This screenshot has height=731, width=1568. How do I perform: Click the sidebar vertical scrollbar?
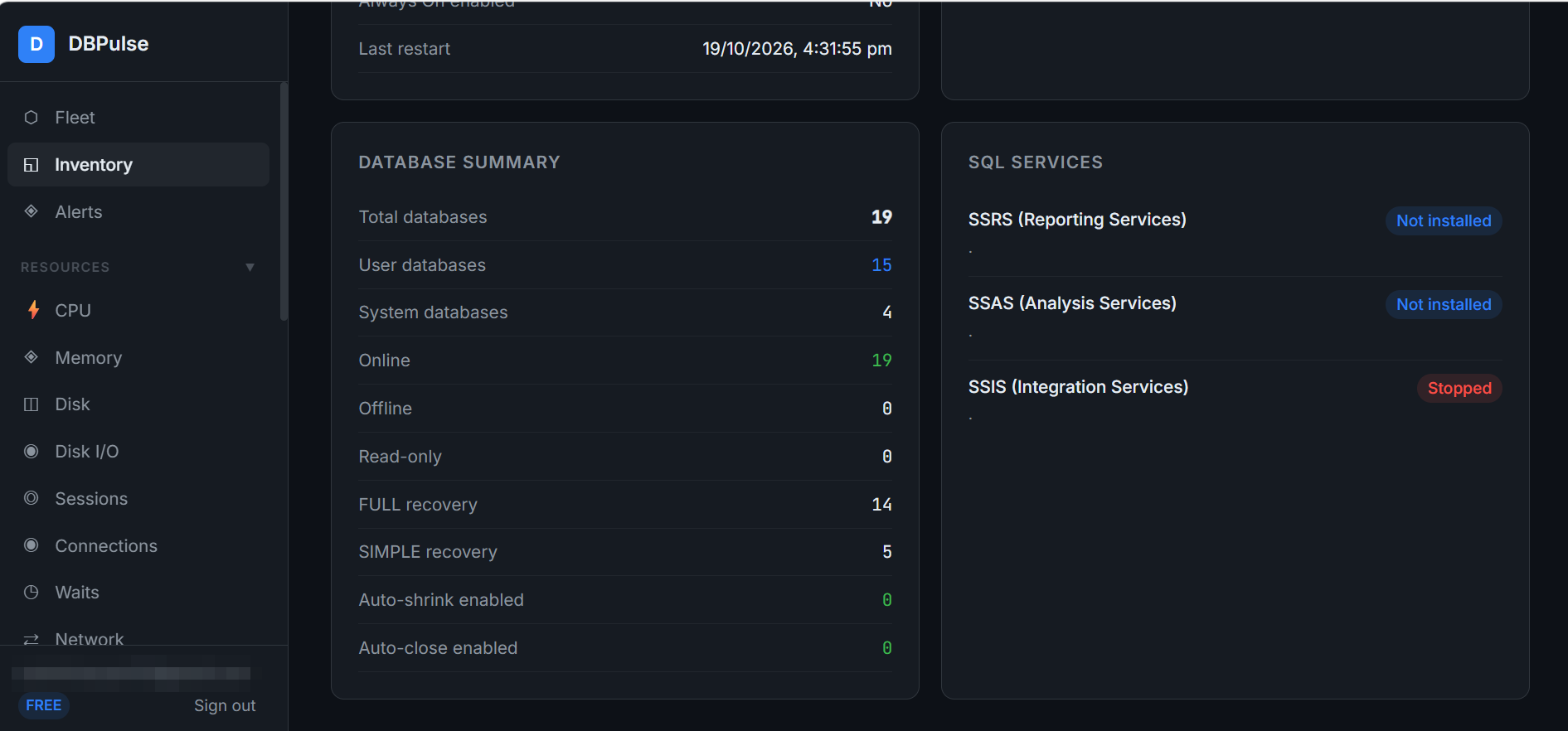284,201
